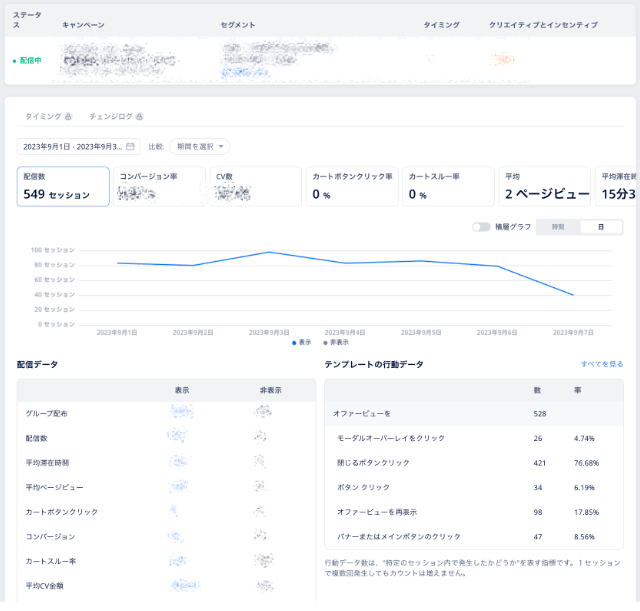Click the gray 非表示 legend dot
The height and width of the screenshot is (611, 640).
click(325, 342)
